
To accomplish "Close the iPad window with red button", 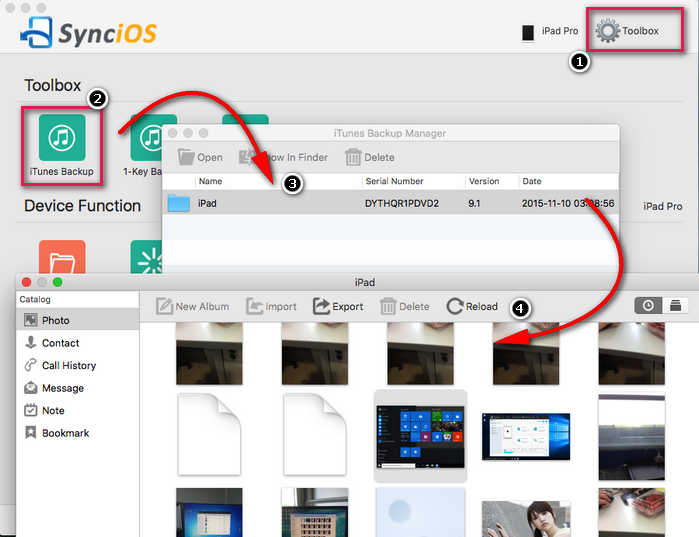I will tap(26, 282).
